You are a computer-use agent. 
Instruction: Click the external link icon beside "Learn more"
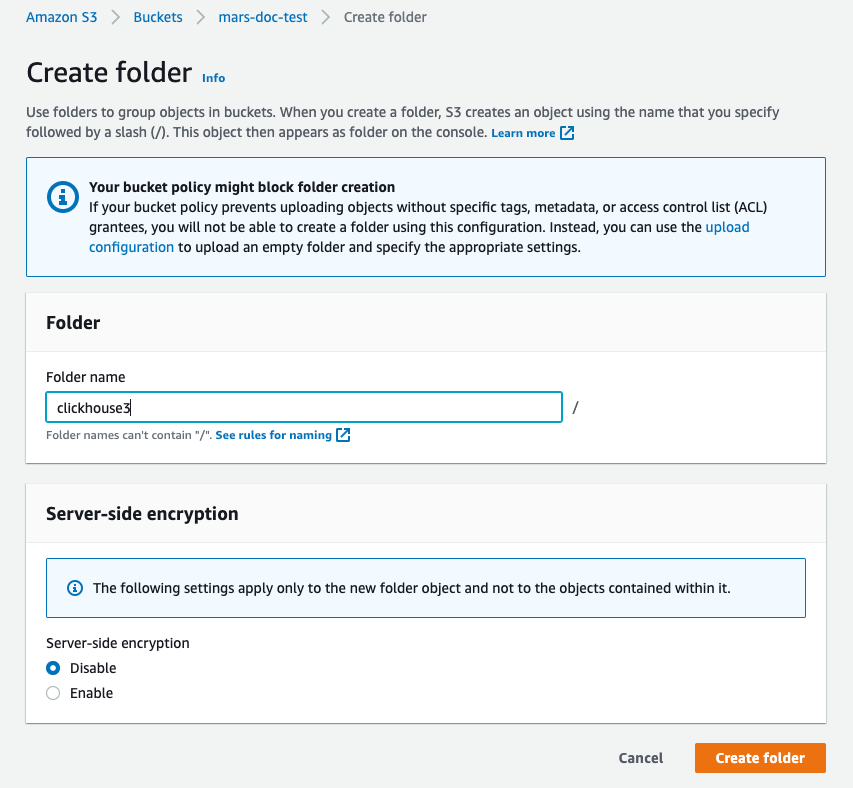tap(567, 131)
